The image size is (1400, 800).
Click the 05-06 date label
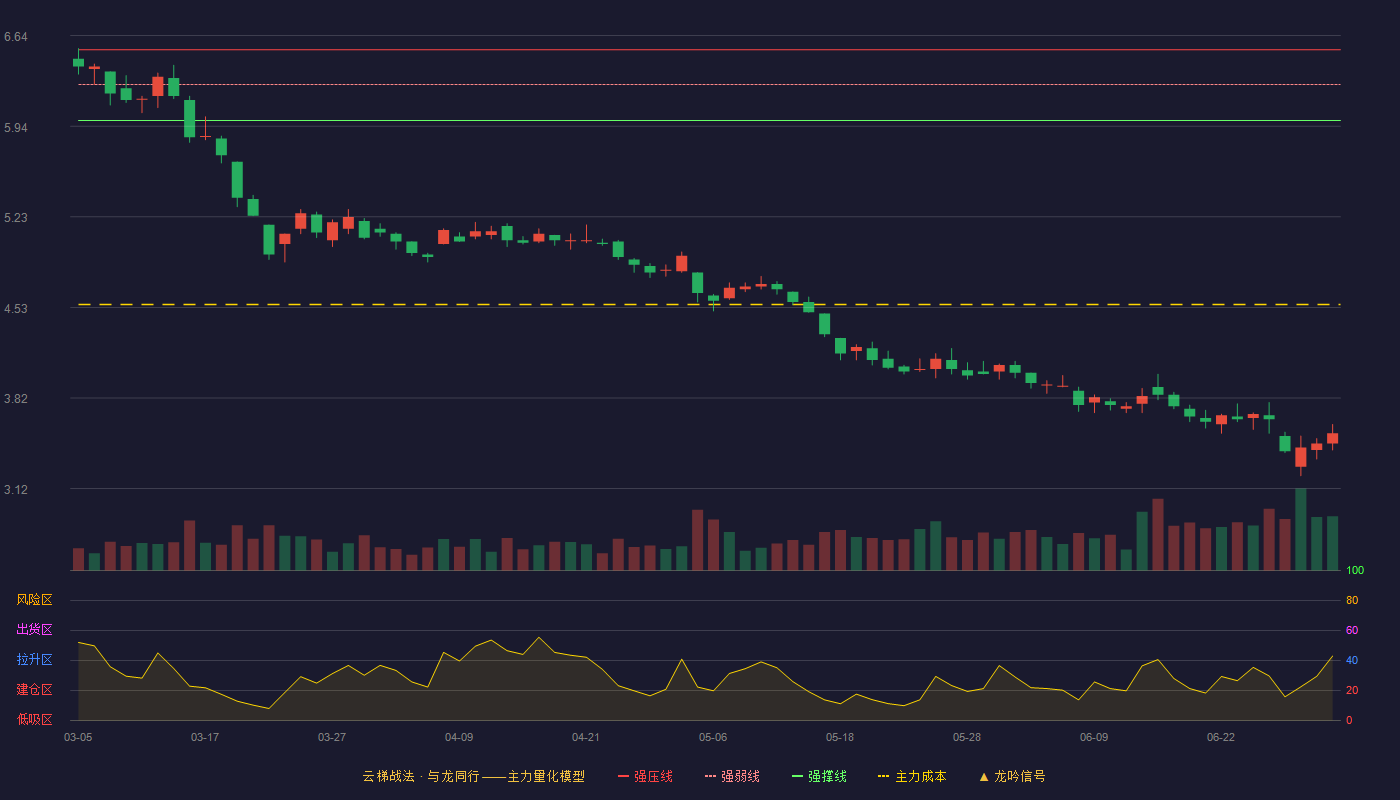713,737
